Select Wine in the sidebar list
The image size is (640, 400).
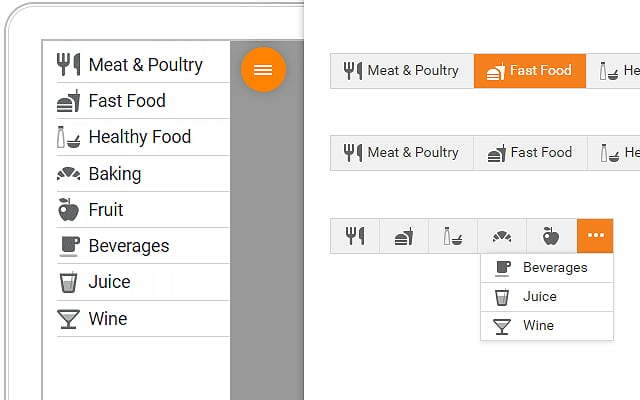pyautogui.click(x=108, y=319)
